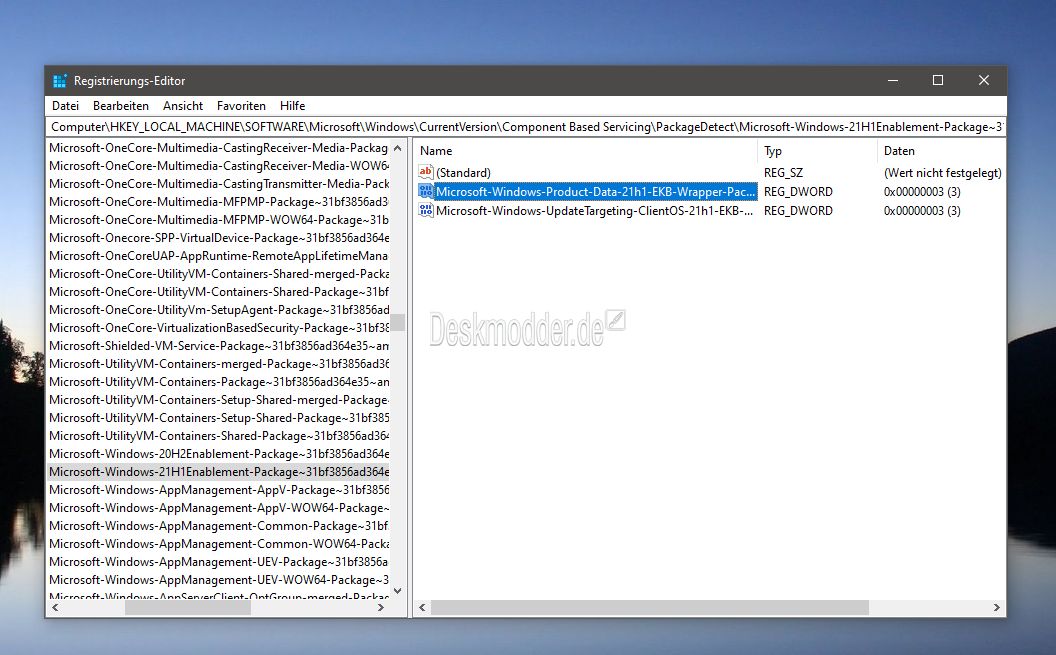The width and height of the screenshot is (1056, 655).
Task: Select Microsoft-Windows-AppManagement-Common-Package key
Action: [219, 526]
